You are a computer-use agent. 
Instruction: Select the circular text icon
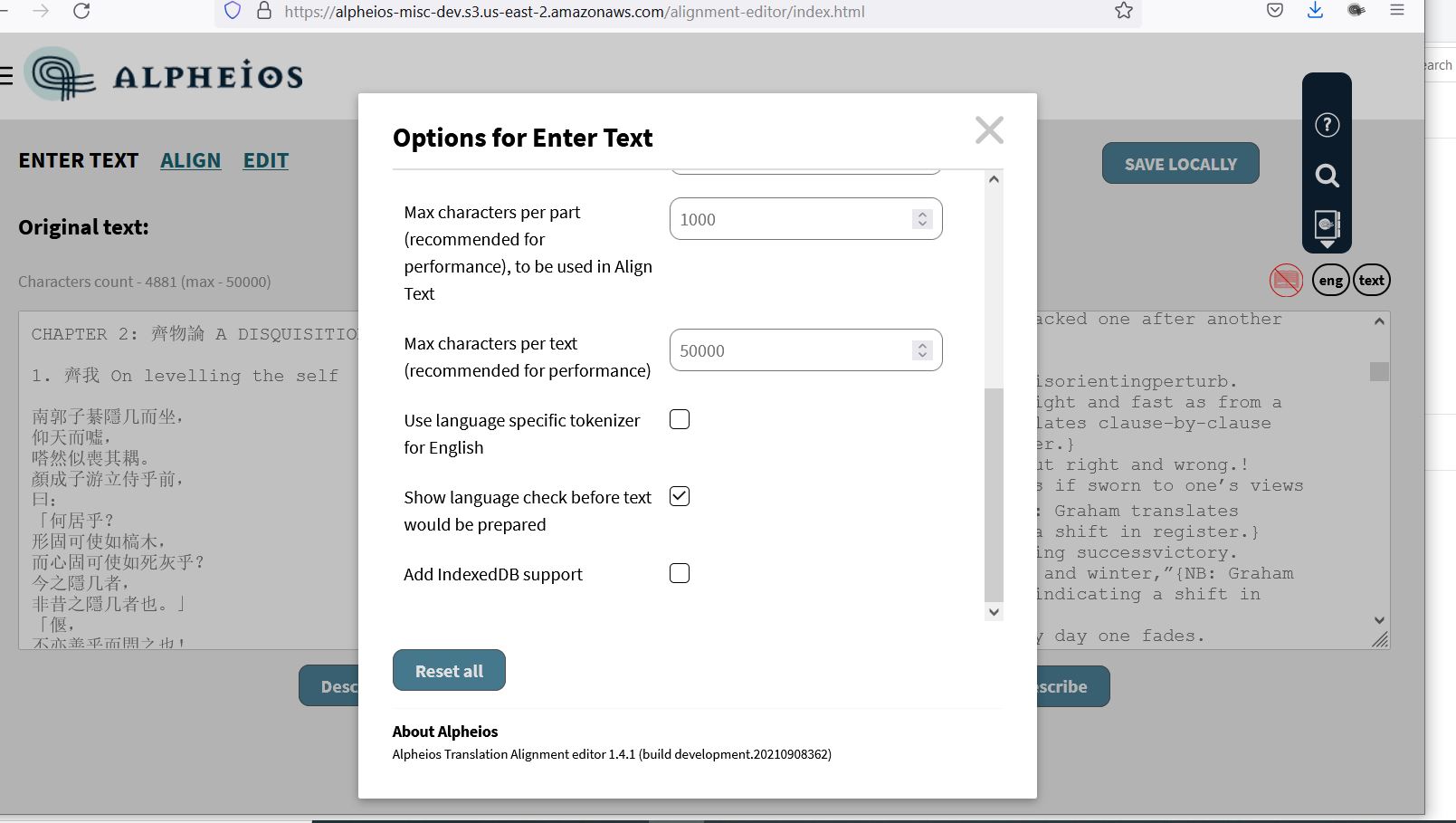point(1371,280)
